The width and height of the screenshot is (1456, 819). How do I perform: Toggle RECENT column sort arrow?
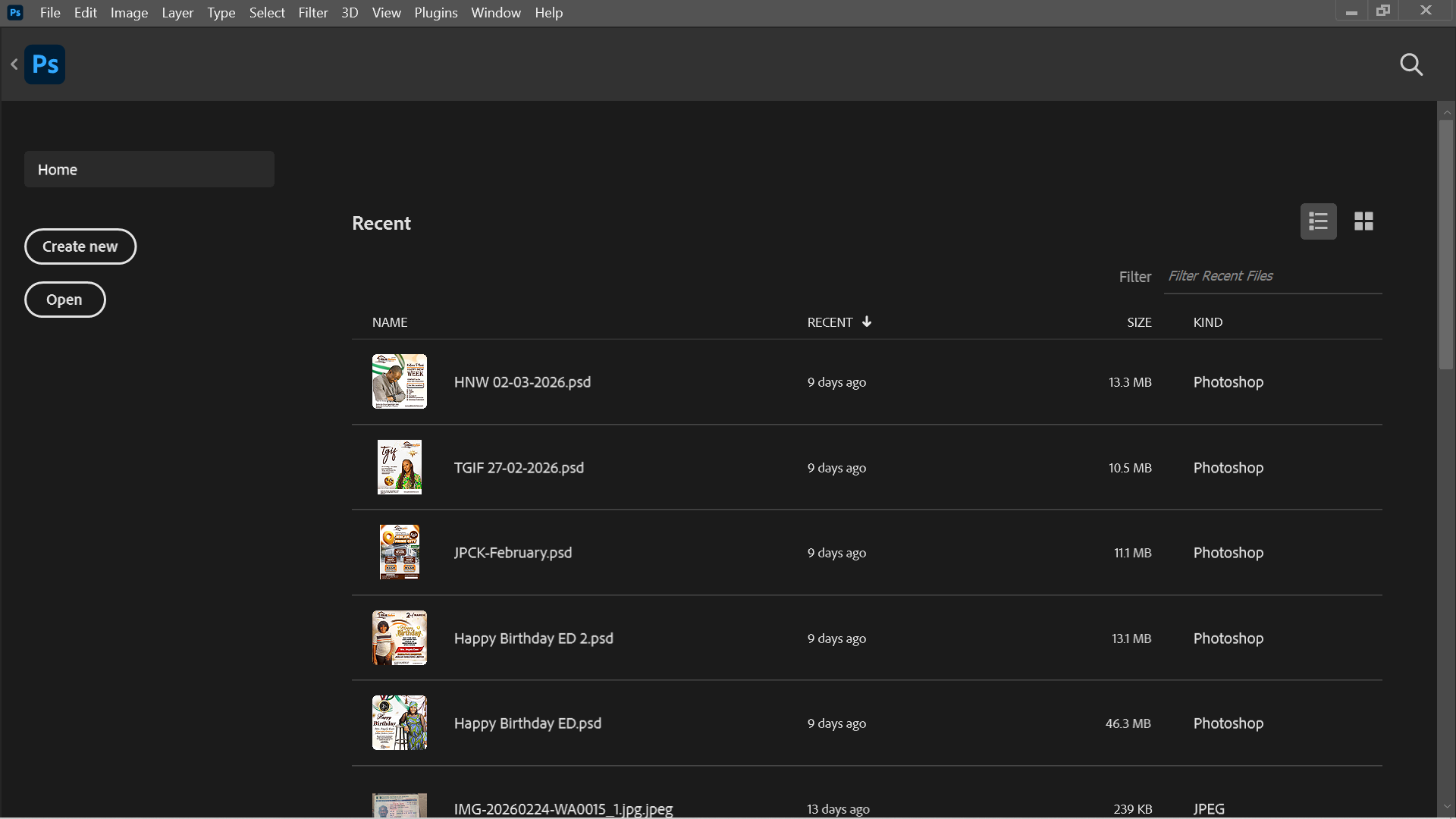(867, 322)
